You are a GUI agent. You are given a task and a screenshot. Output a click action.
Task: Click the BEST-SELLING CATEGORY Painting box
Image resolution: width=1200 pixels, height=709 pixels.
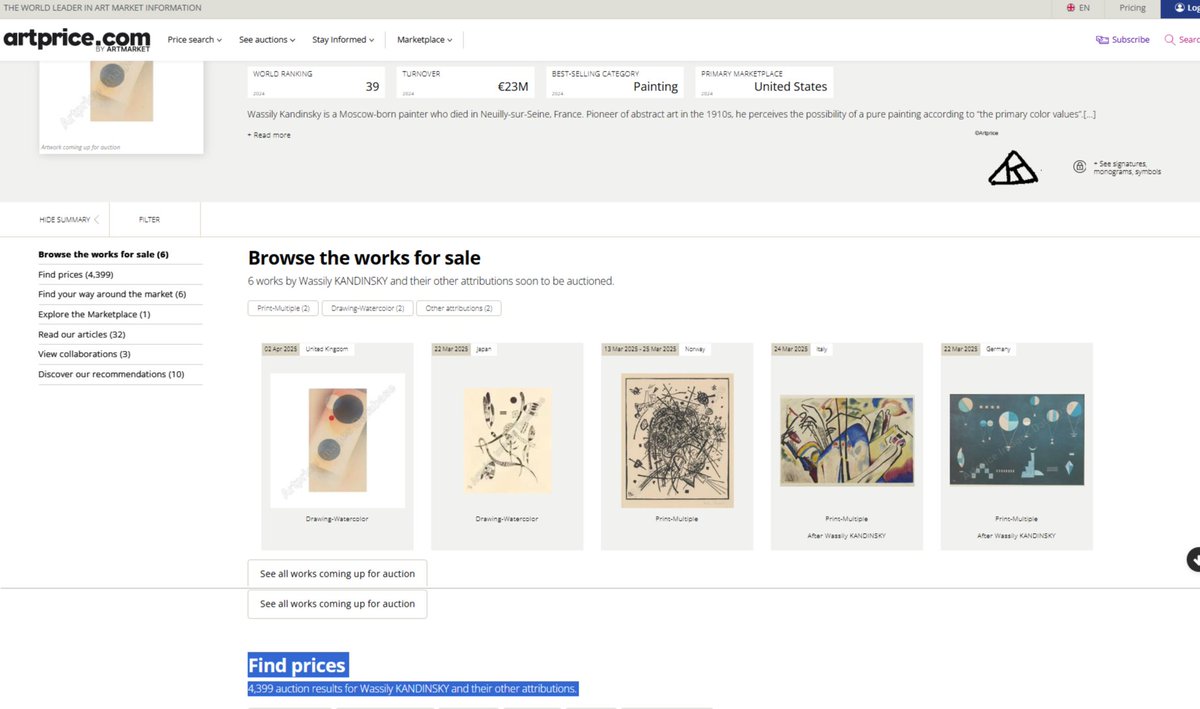click(615, 82)
